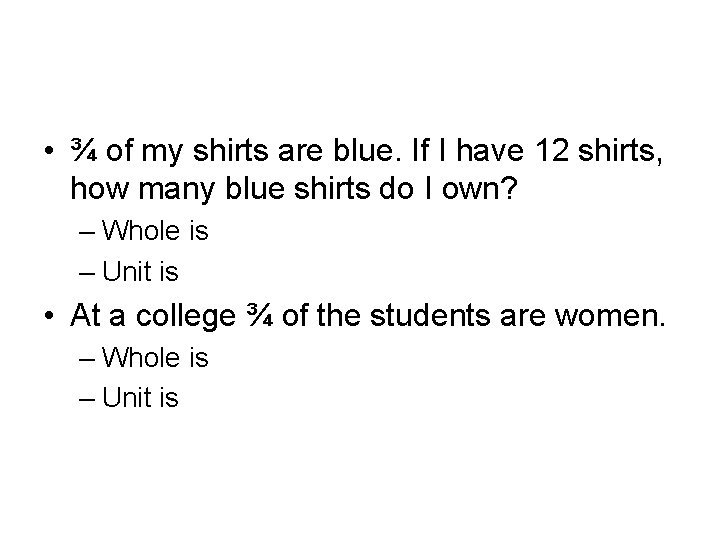Click 'Whole is' under the college statement

click(155, 357)
